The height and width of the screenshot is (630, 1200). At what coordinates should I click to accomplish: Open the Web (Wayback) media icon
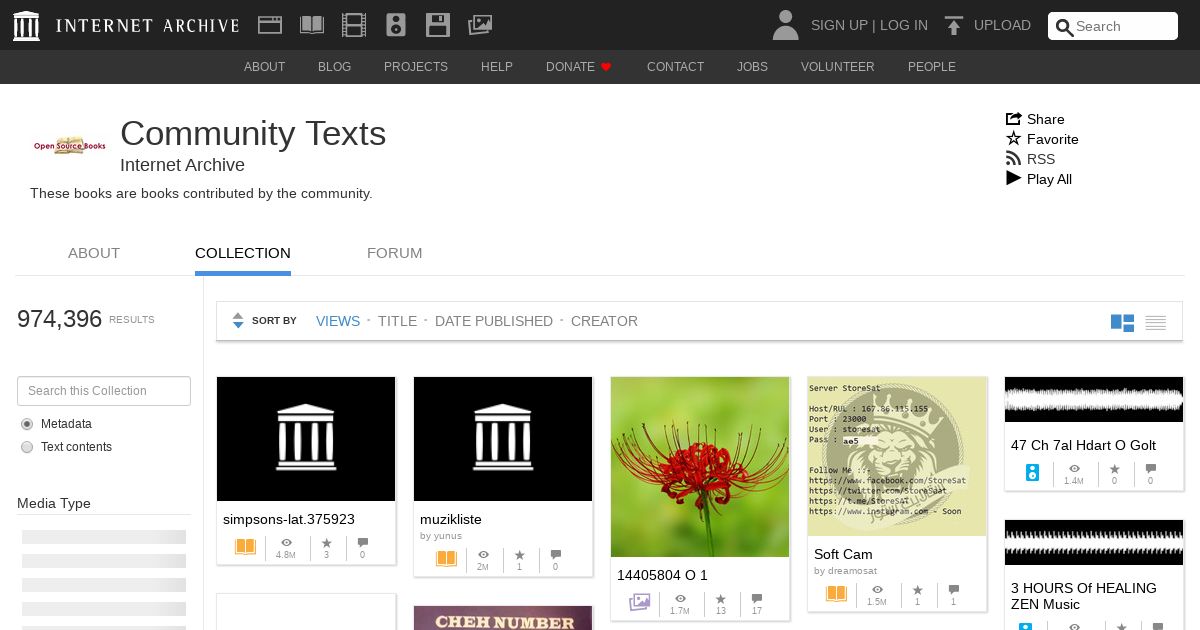click(x=269, y=25)
